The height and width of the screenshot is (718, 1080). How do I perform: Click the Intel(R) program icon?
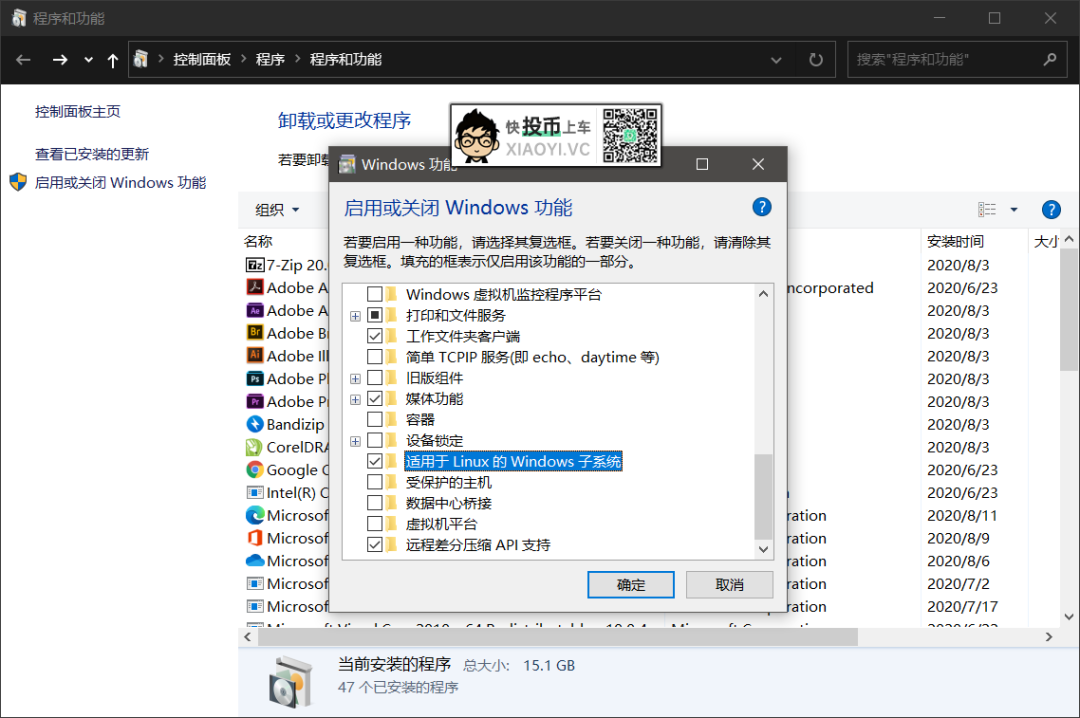[255, 492]
